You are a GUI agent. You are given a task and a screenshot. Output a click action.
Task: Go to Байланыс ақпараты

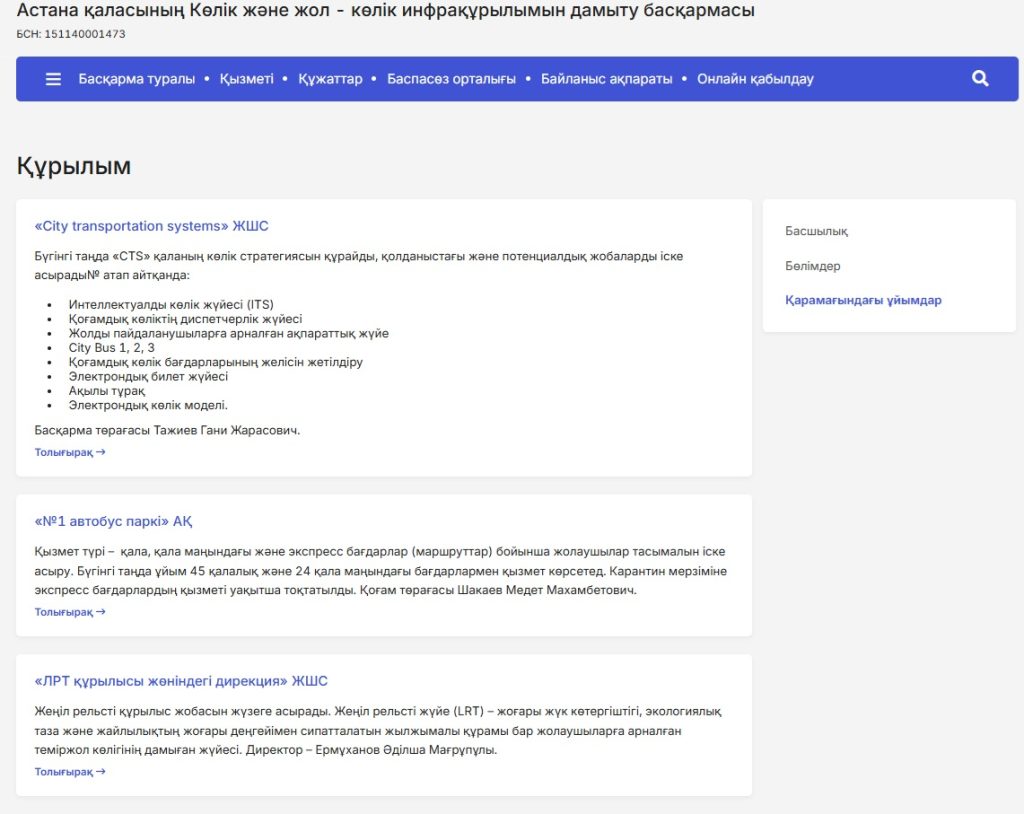coord(606,79)
